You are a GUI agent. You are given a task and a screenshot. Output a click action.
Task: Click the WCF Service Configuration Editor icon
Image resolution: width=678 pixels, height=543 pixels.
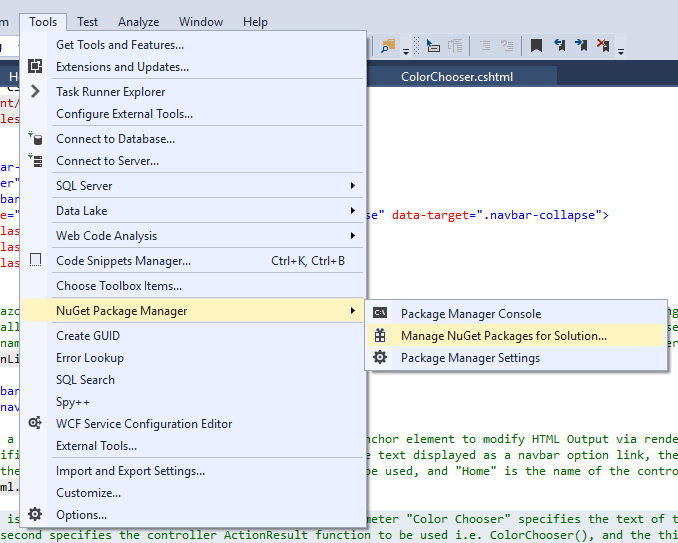[x=35, y=423]
